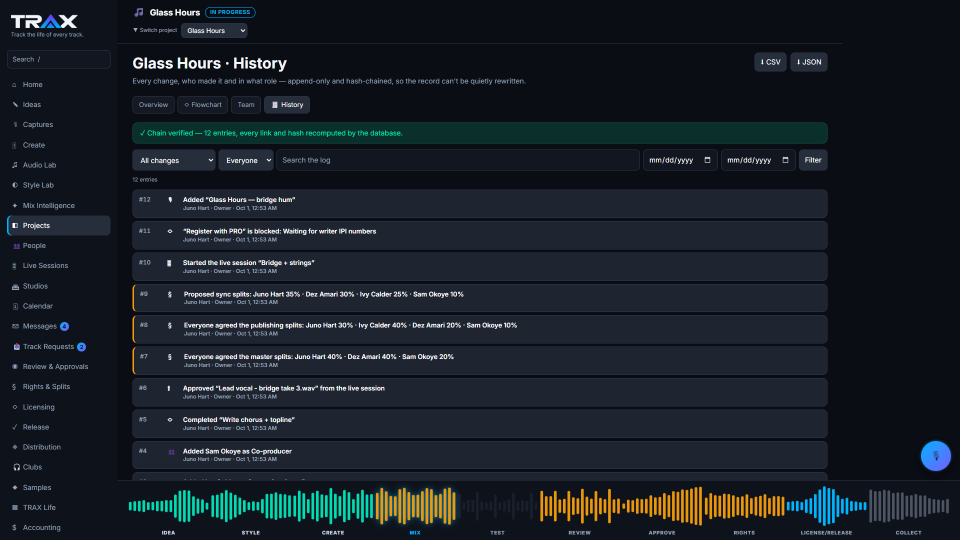Click the LICENSE/RELEASE stage waveform

click(x=827, y=507)
